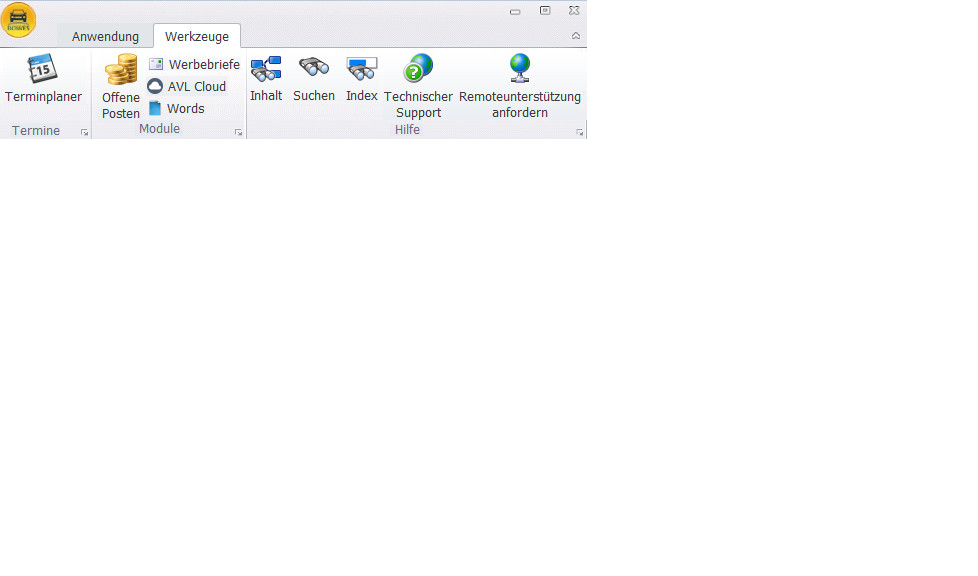The height and width of the screenshot is (576, 978).
Task: Launch the Werbebriefe module
Action: pos(195,64)
